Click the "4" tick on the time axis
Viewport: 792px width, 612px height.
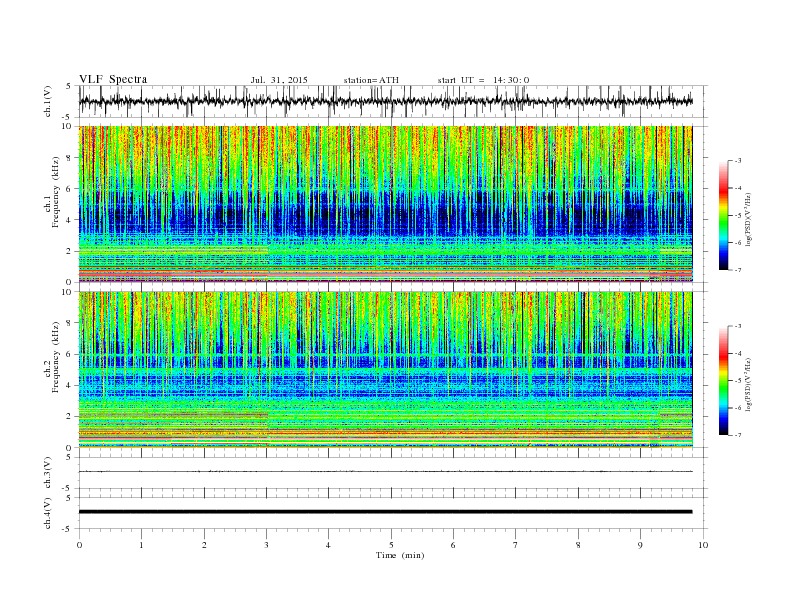(328, 545)
